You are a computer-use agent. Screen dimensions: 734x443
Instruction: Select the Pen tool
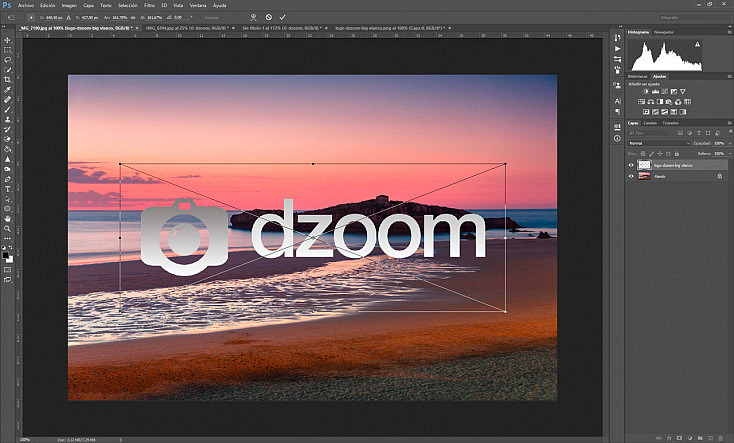7,179
